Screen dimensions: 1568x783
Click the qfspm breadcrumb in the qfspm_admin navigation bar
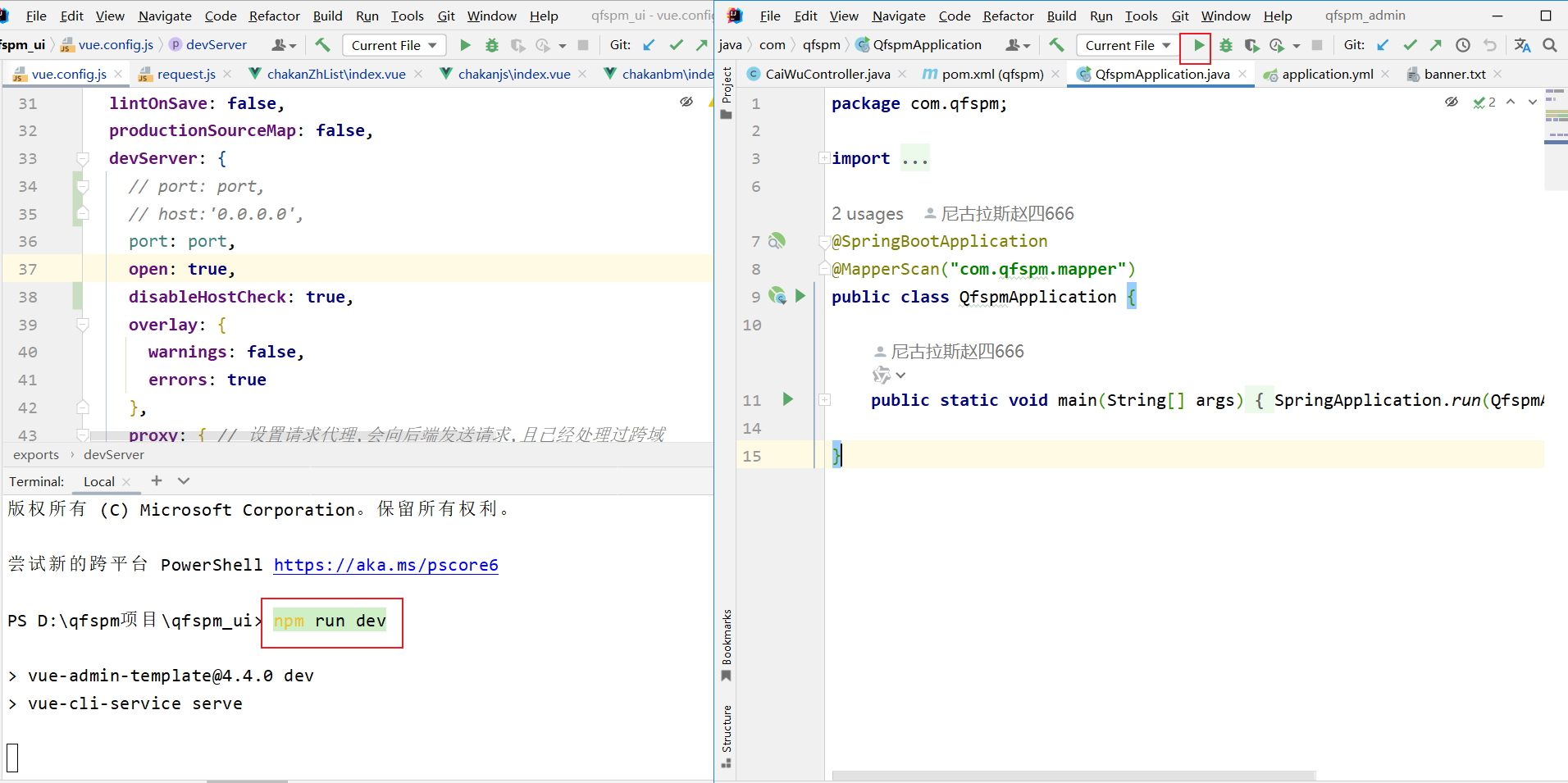(x=821, y=45)
